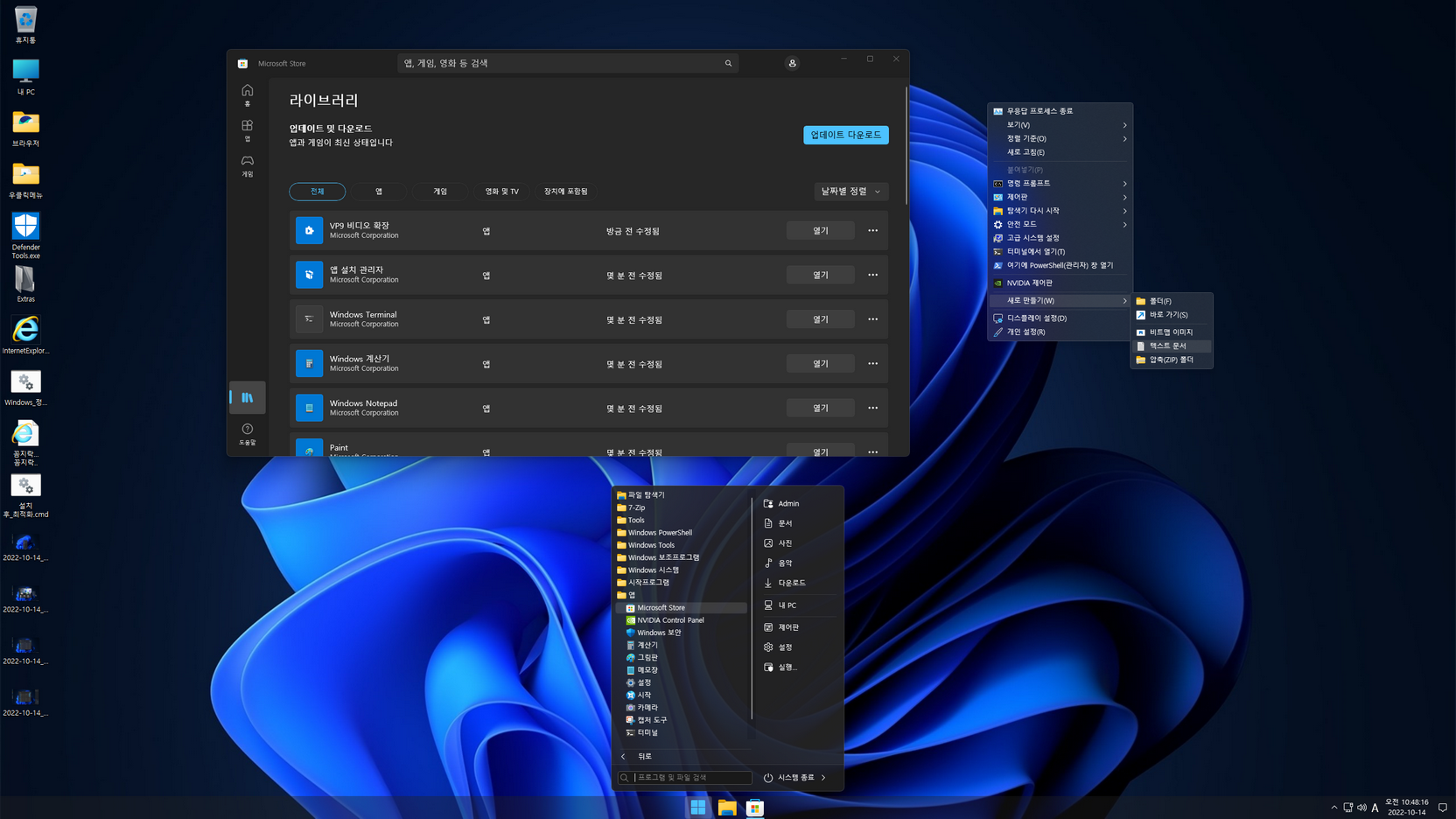Show hidden tray icons chevron

click(x=1333, y=808)
